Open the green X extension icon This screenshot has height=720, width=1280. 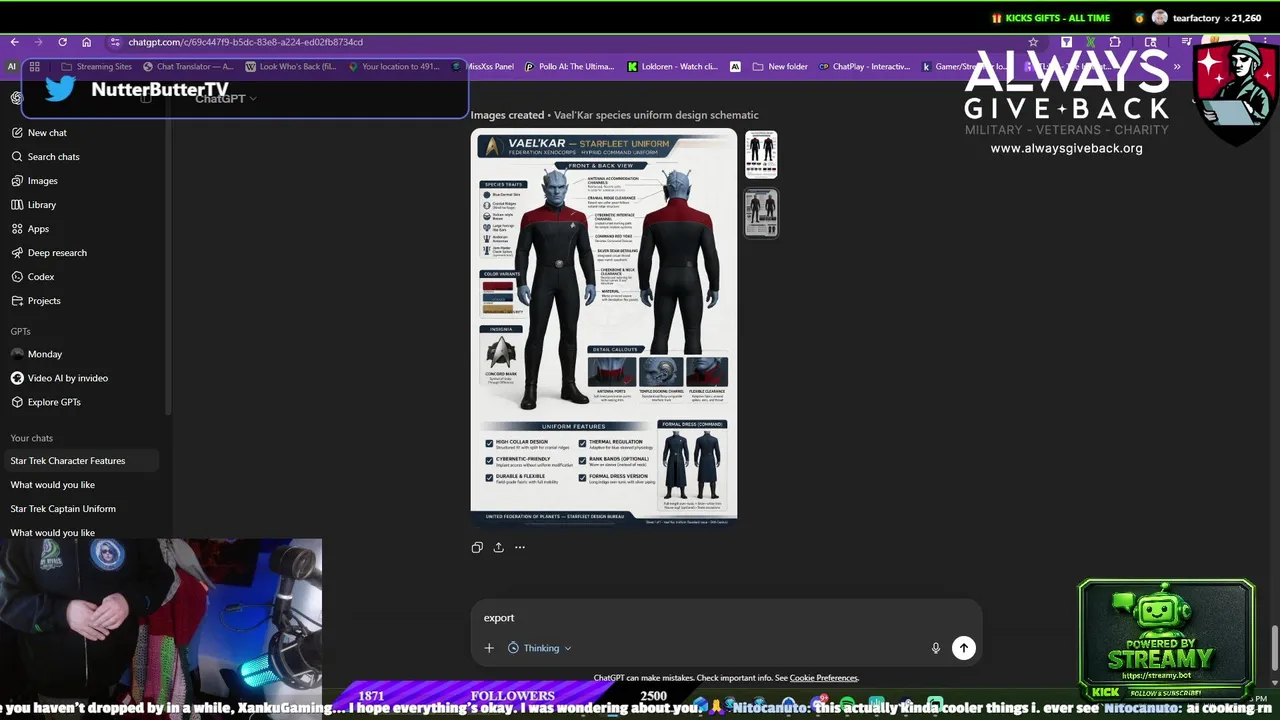(x=1090, y=42)
